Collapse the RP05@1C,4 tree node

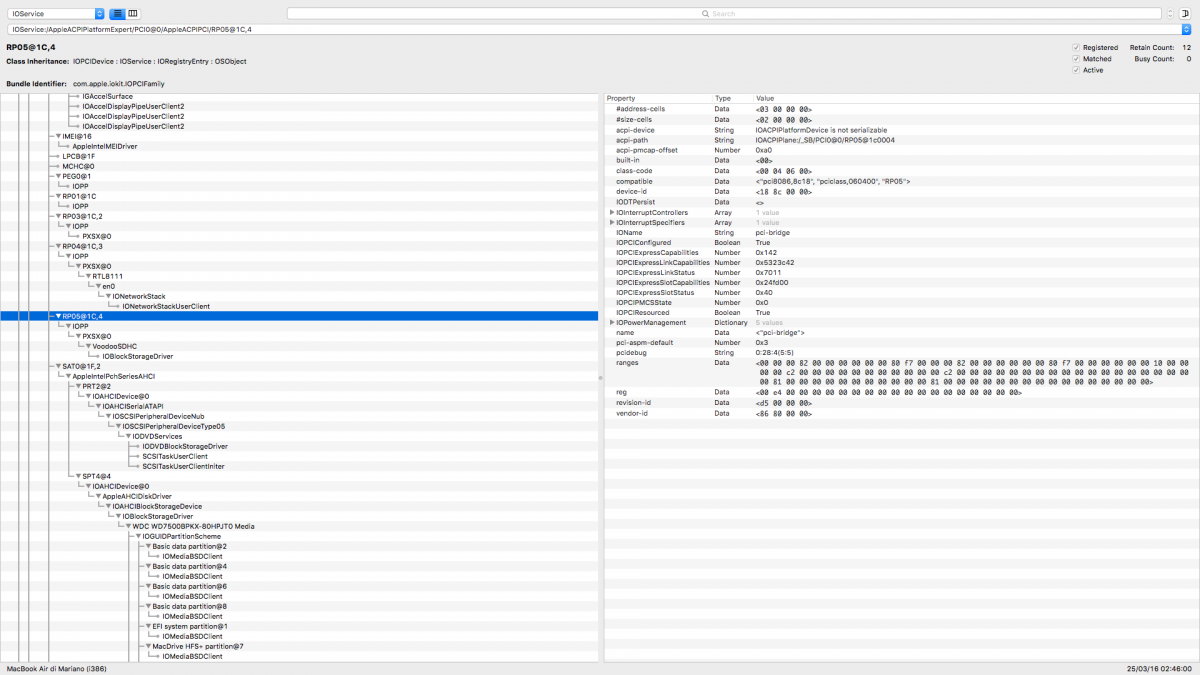point(59,316)
